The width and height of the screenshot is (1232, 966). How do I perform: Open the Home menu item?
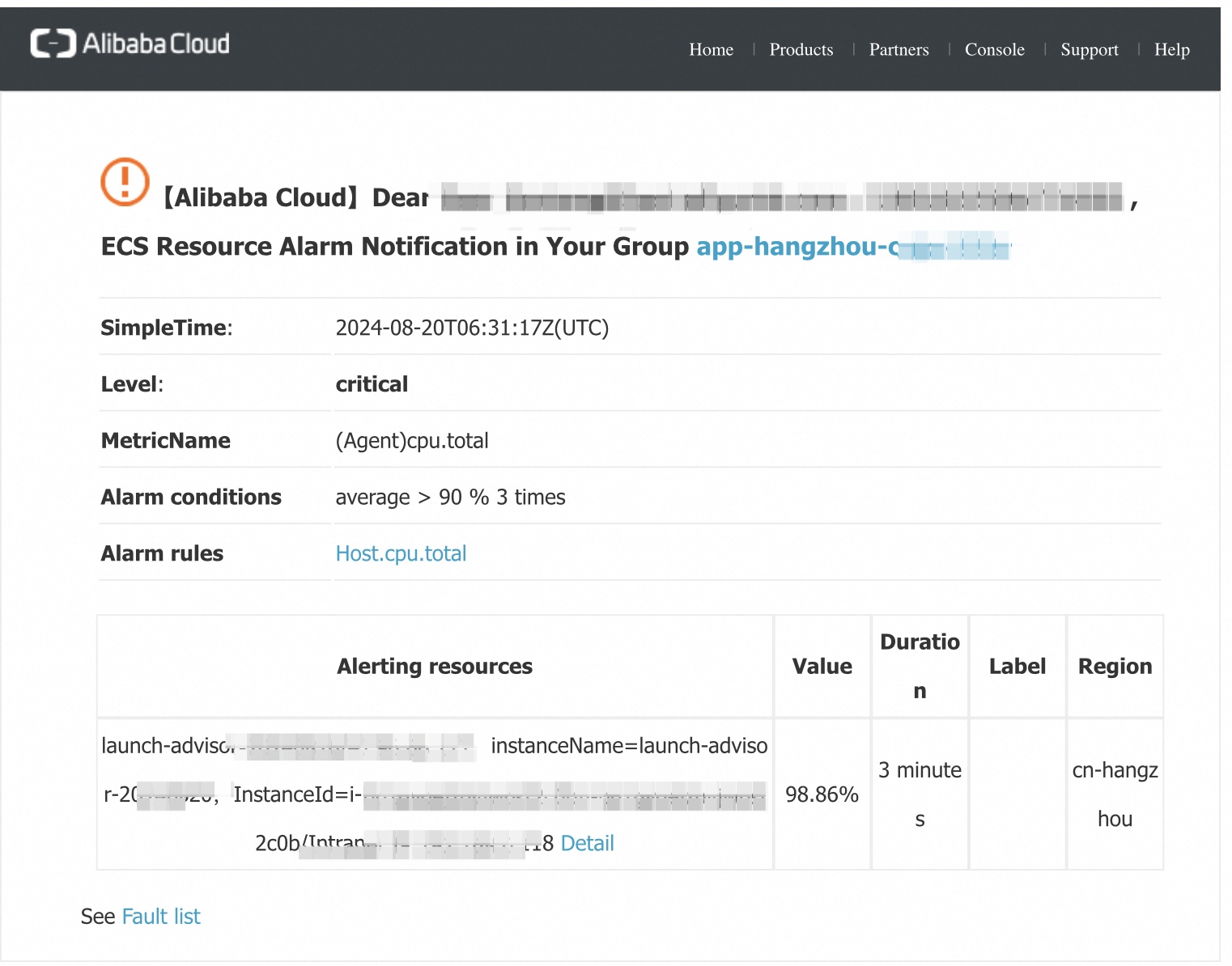(x=712, y=49)
